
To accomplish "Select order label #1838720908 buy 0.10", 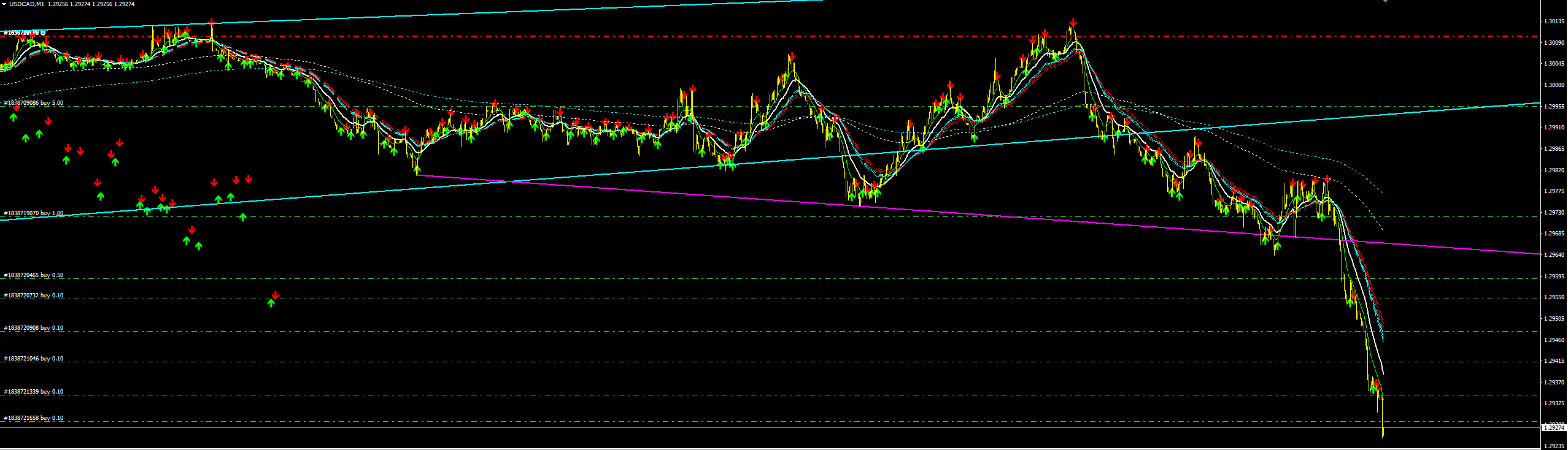I will click(x=34, y=328).
